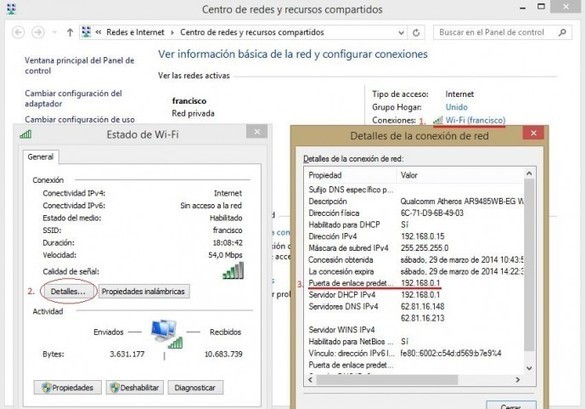This screenshot has width=586, height=409.
Task: Click Cambiar configuración del adaptador link
Action: (73, 98)
